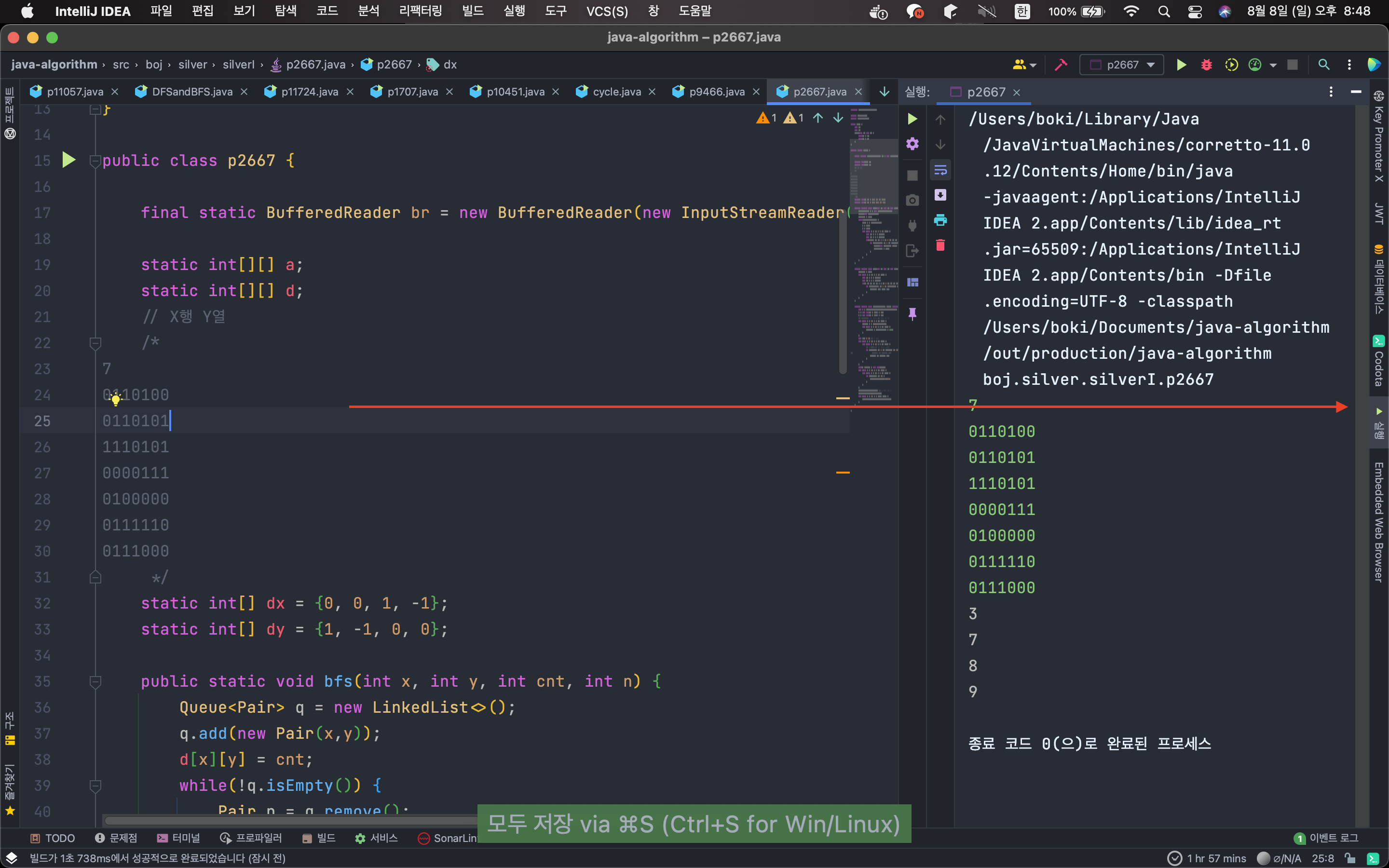Click the run gutter arrow beside class p2667
The image size is (1389, 868).
coord(69,160)
